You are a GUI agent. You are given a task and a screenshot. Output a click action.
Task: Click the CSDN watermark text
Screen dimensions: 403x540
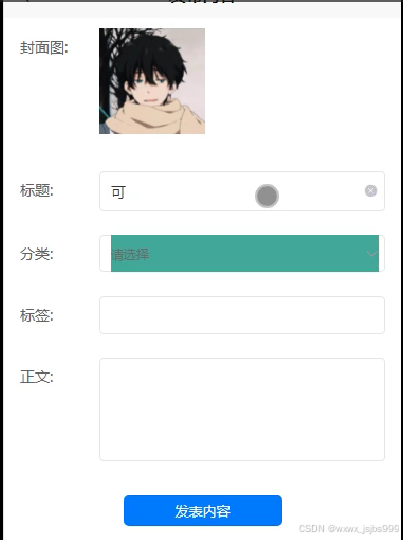(x=349, y=528)
